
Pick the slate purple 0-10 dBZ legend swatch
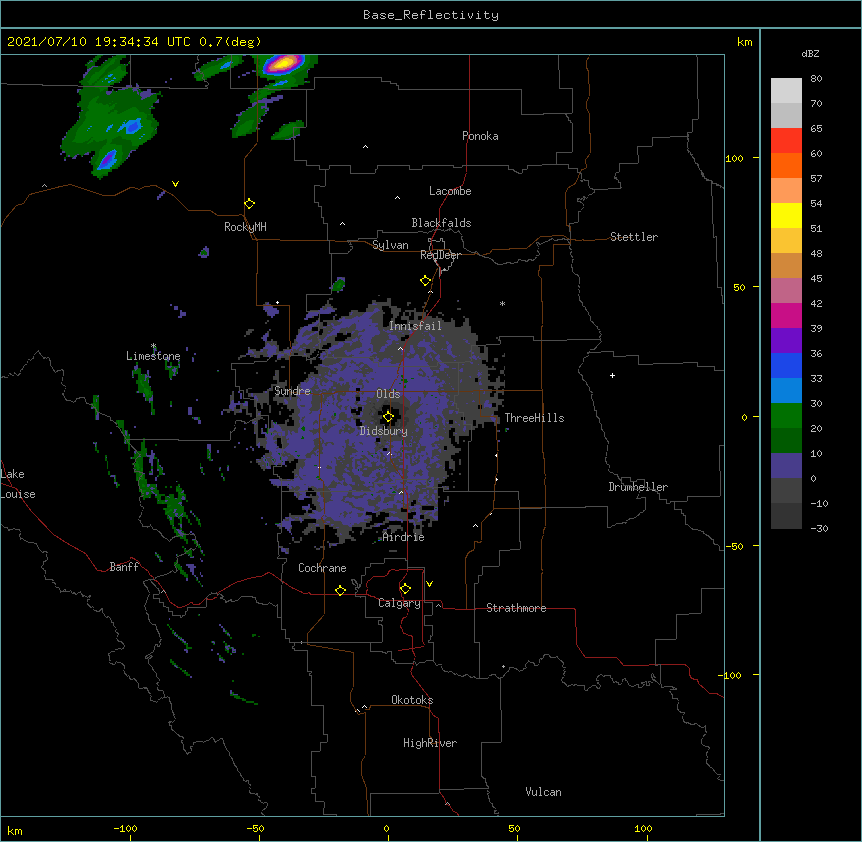786,466
